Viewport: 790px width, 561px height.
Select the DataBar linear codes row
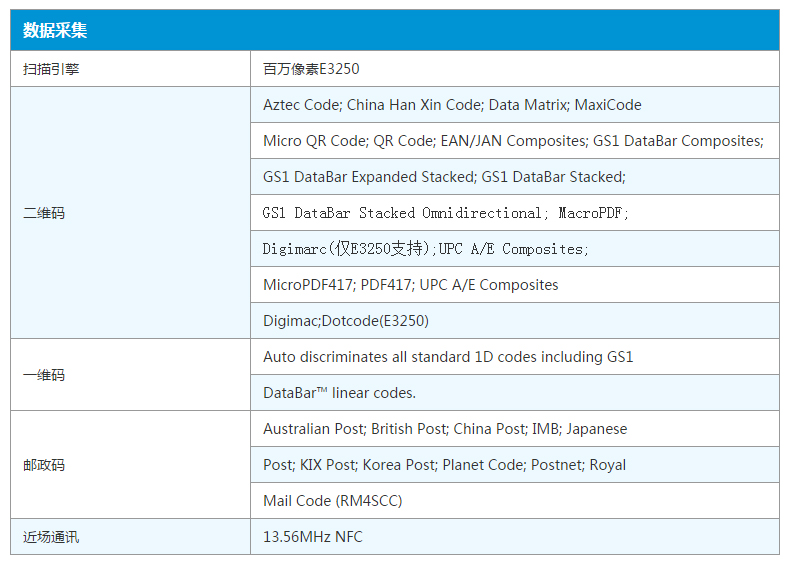point(515,393)
